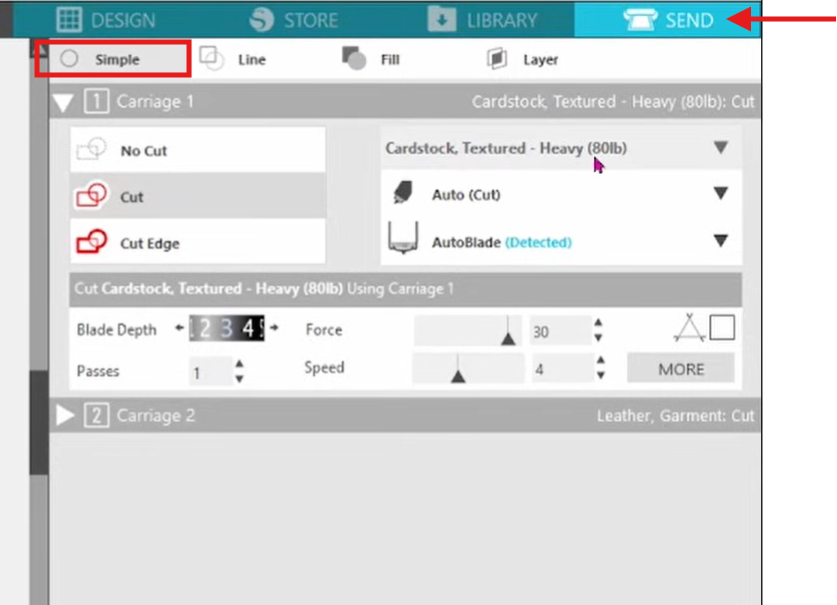
Task: Increase blade depth with right arrow
Action: coord(274,328)
